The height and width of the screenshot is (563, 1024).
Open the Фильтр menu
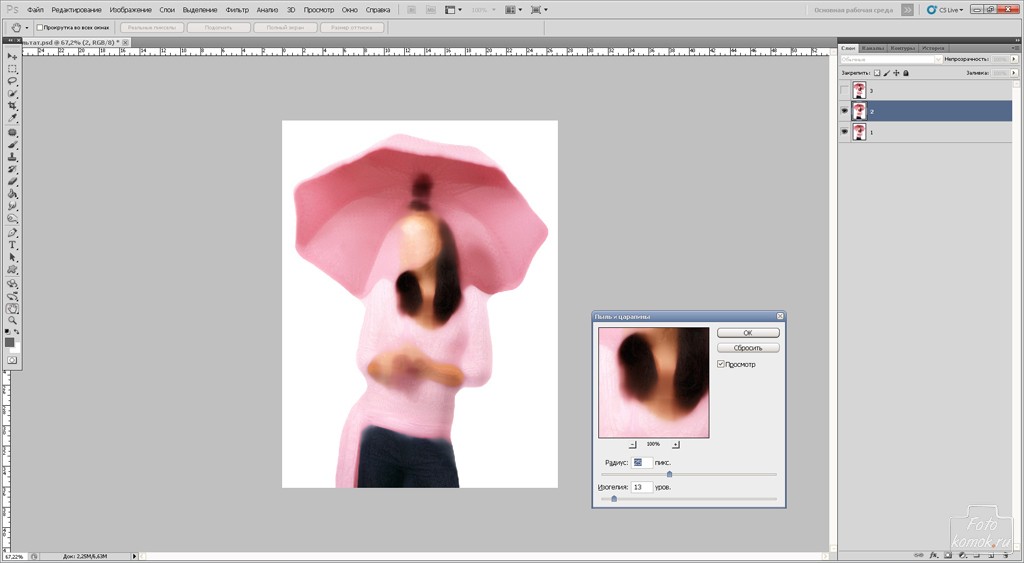point(237,10)
